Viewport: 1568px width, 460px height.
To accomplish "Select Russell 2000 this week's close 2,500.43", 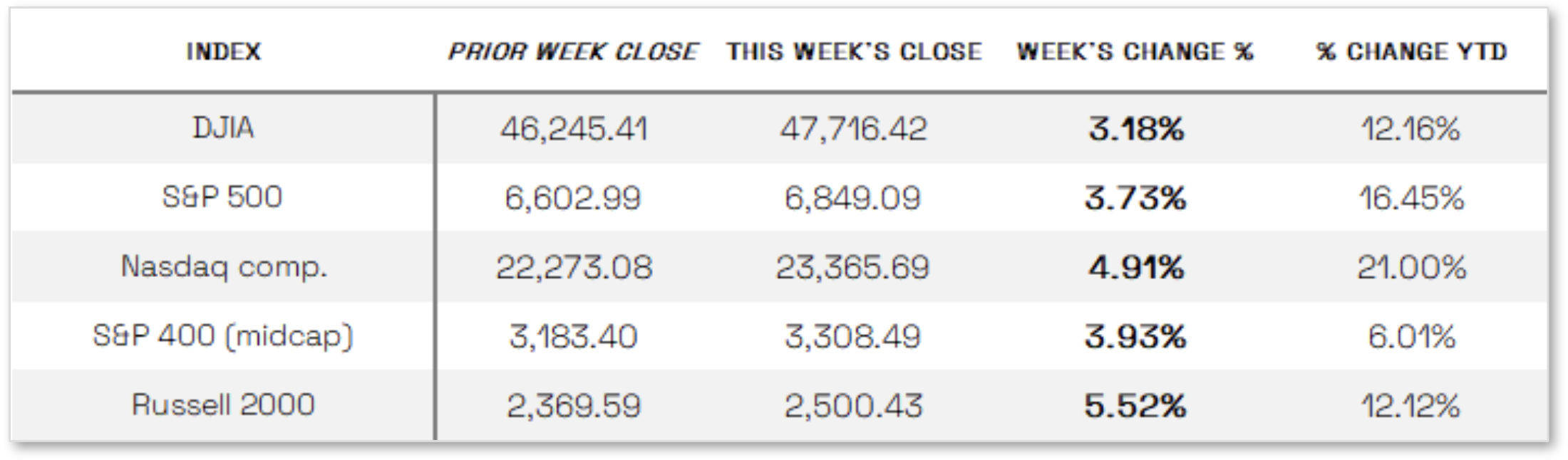I will pyautogui.click(x=853, y=406).
